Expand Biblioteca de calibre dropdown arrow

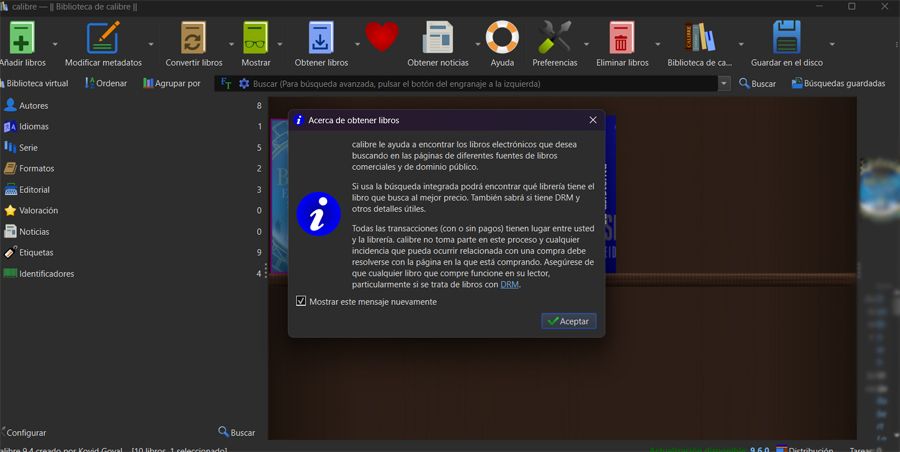click(741, 44)
